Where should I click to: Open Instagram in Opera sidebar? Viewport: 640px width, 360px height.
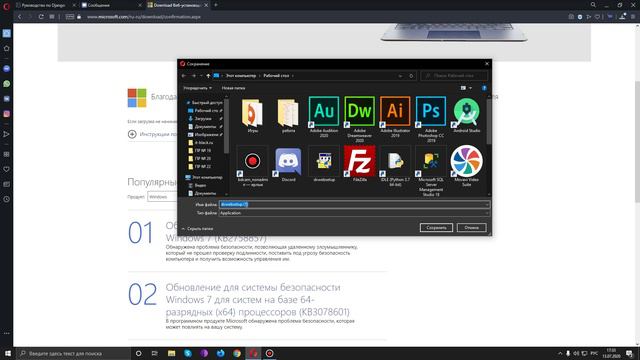click(x=7, y=114)
